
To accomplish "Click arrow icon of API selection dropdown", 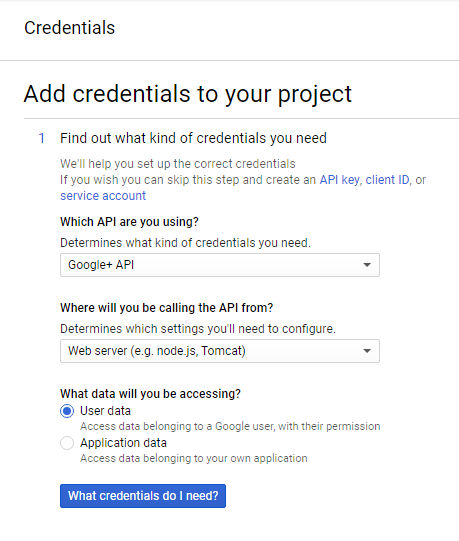I will (367, 265).
